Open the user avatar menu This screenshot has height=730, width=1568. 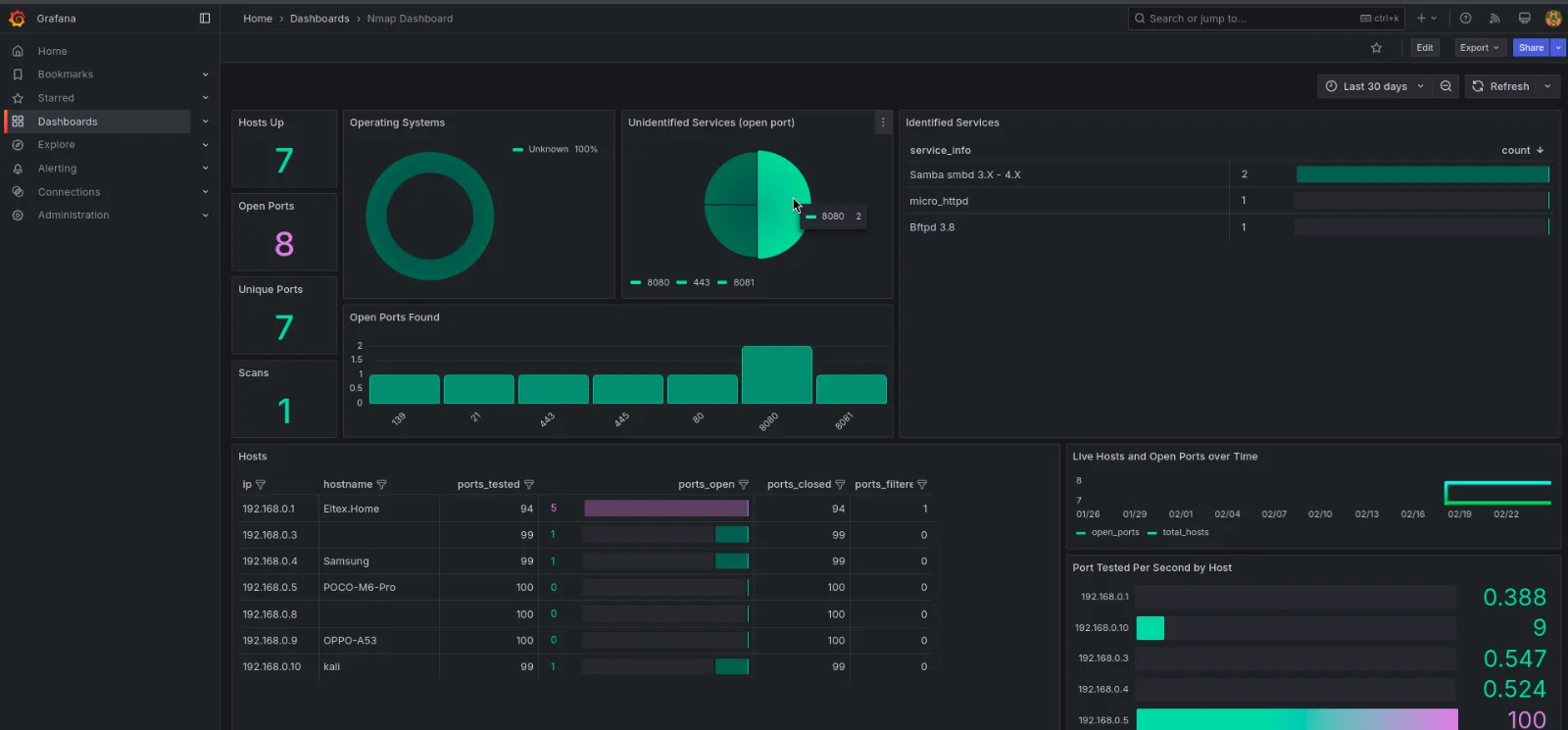pyautogui.click(x=1553, y=19)
